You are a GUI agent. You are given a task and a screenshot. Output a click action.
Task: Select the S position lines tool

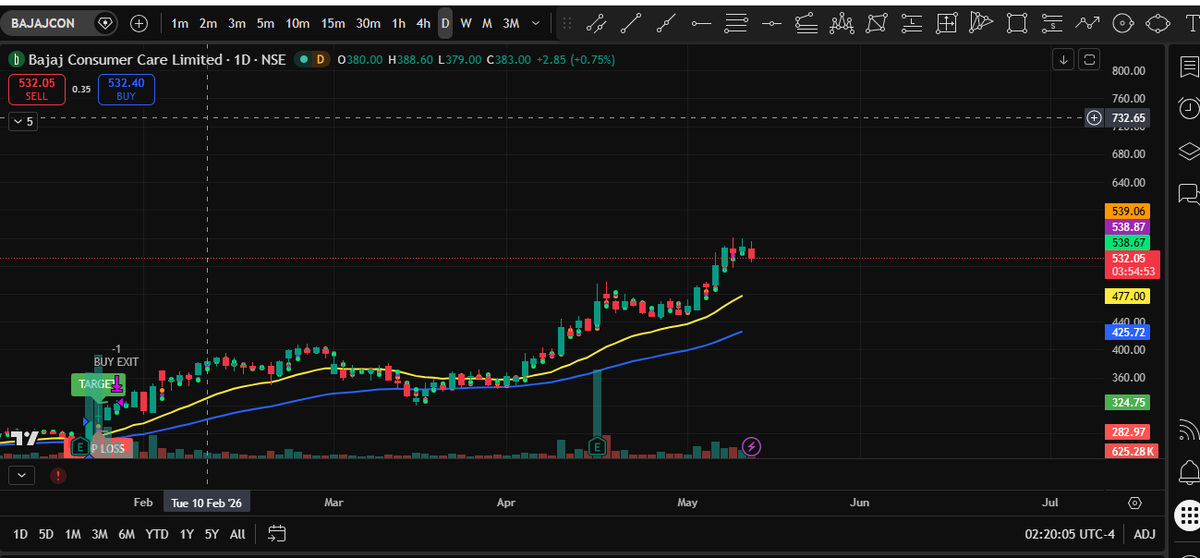(1052, 23)
